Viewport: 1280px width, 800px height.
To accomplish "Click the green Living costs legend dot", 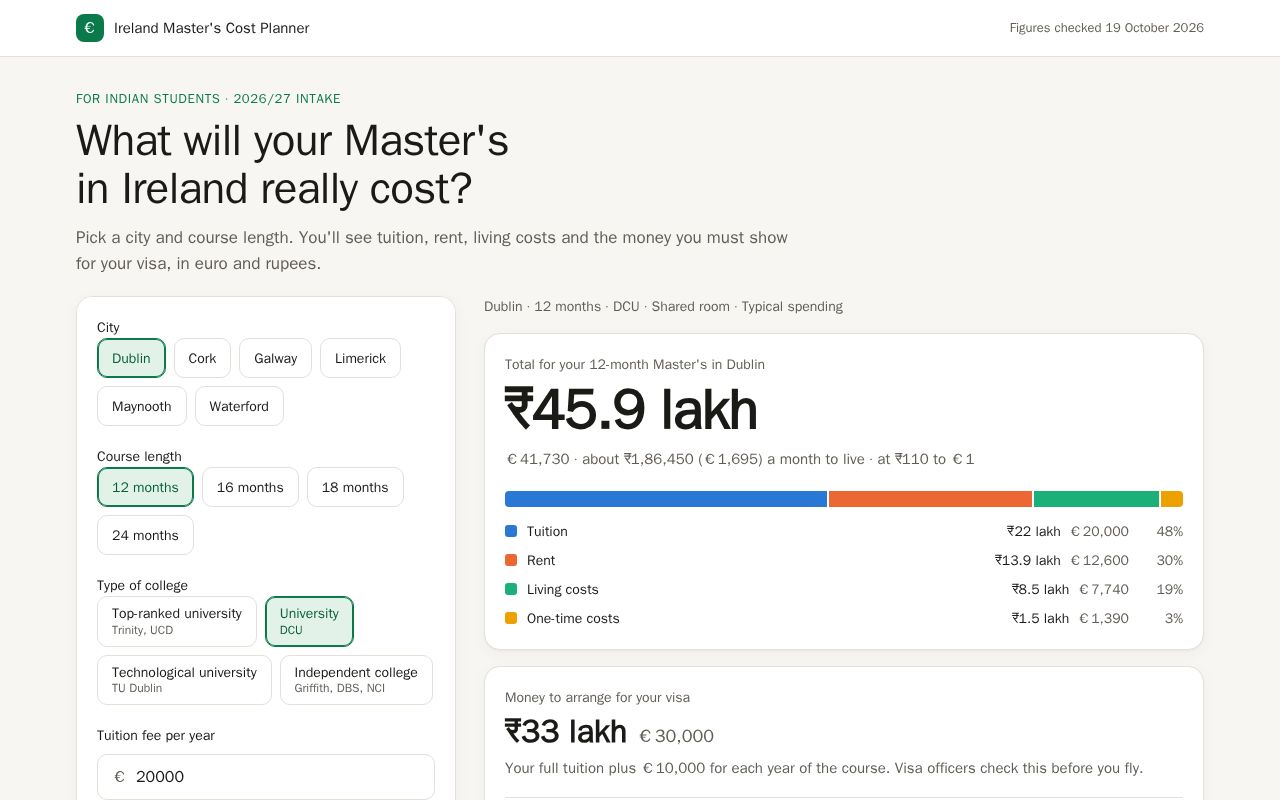I will point(511,589).
